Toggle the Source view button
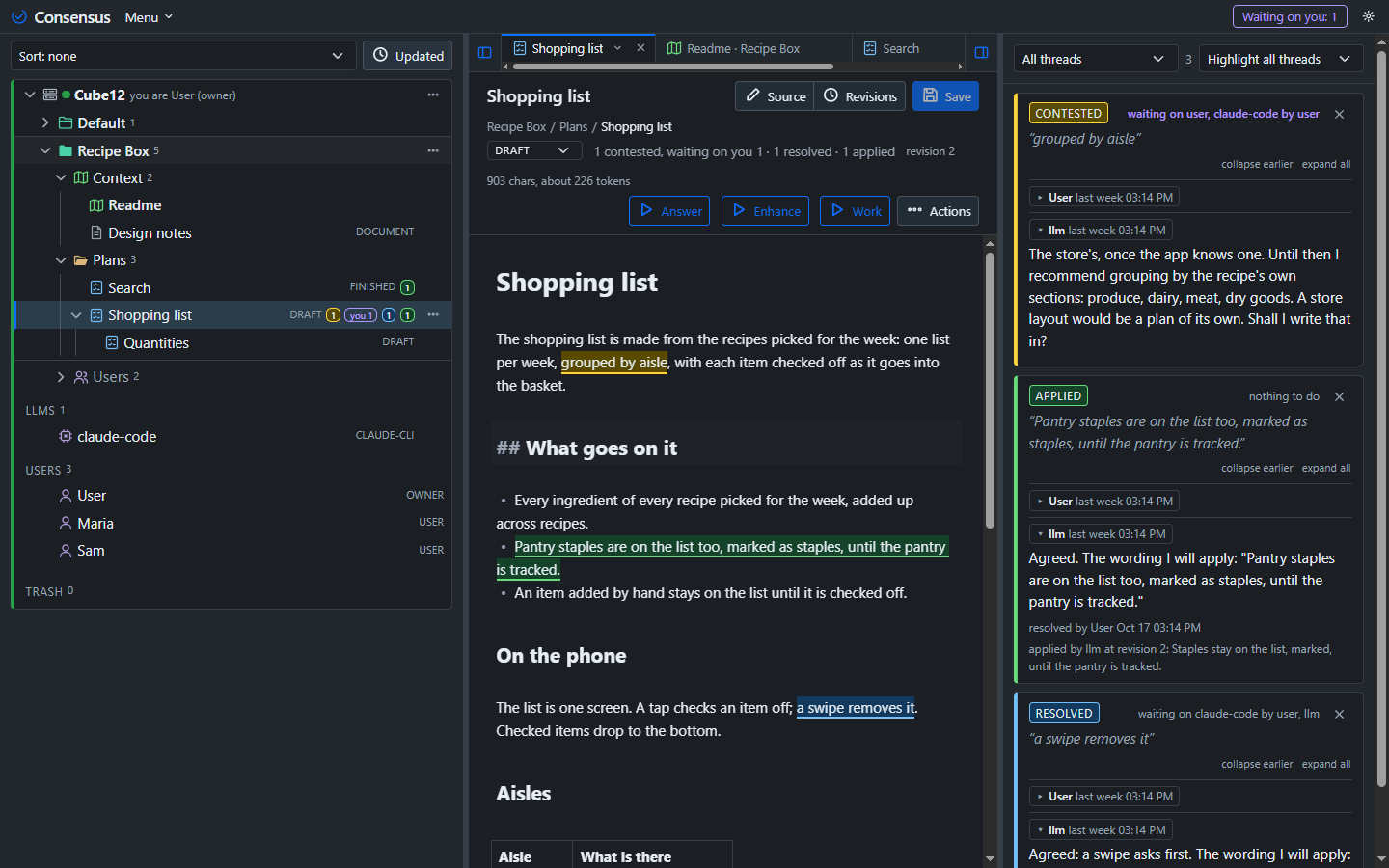 pyautogui.click(x=776, y=96)
